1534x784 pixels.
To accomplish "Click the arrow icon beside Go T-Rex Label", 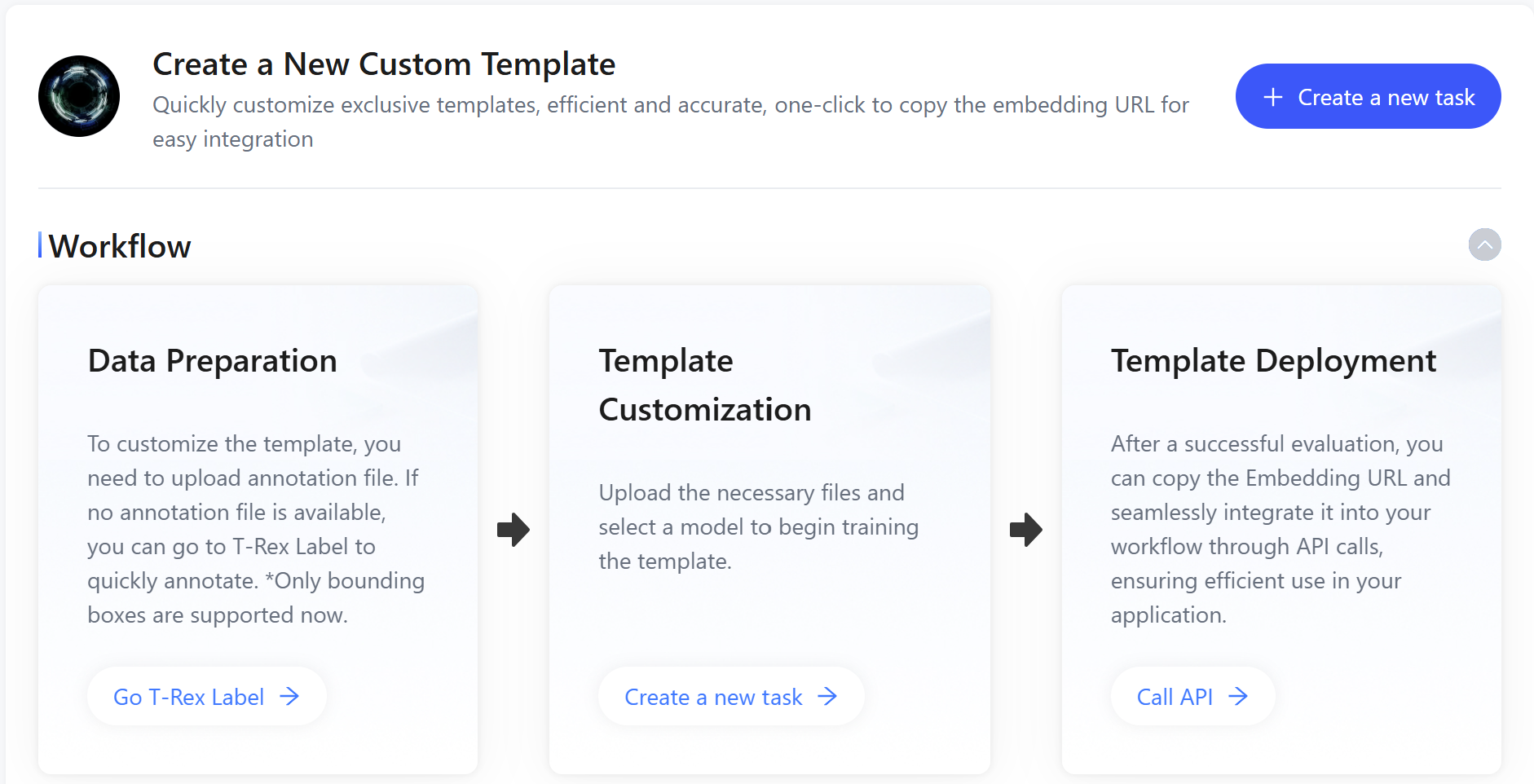I will 289,697.
